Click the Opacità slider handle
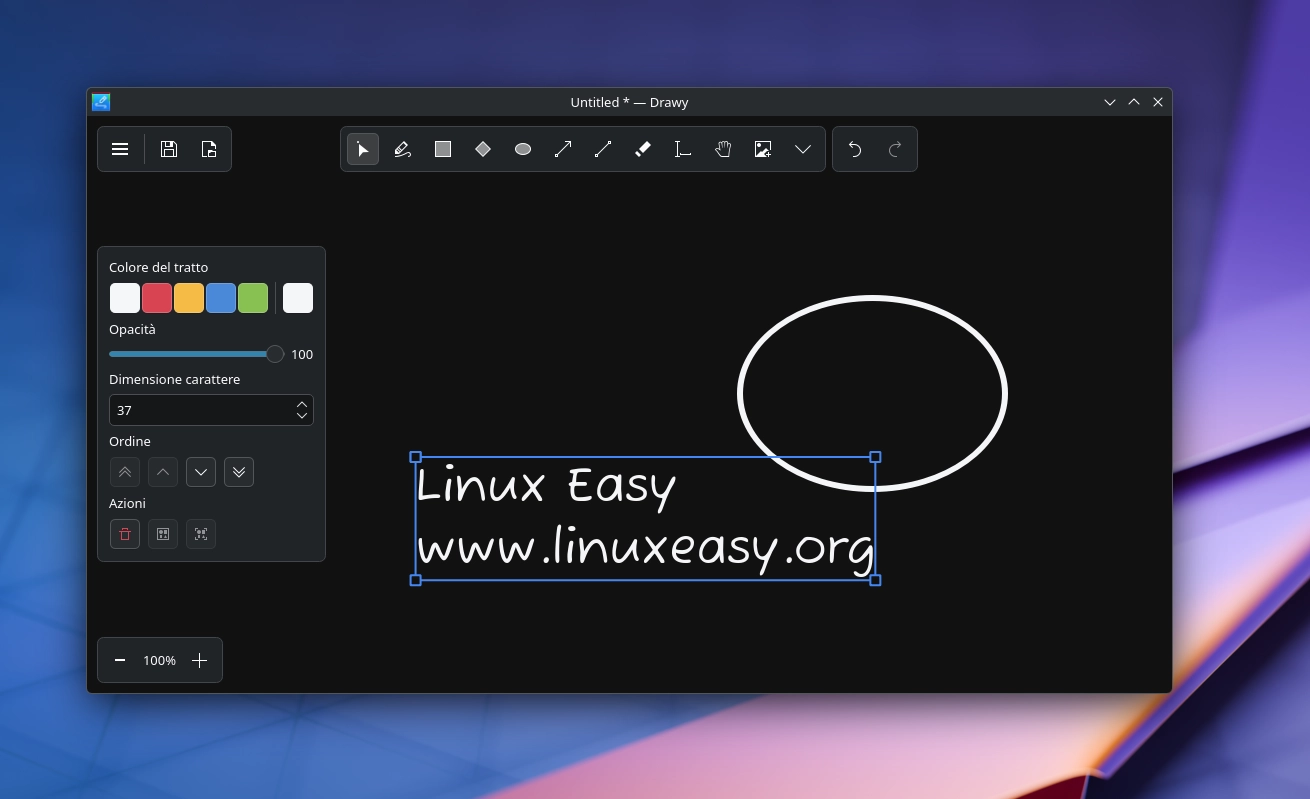Screen dimensions: 1310x799 point(275,354)
